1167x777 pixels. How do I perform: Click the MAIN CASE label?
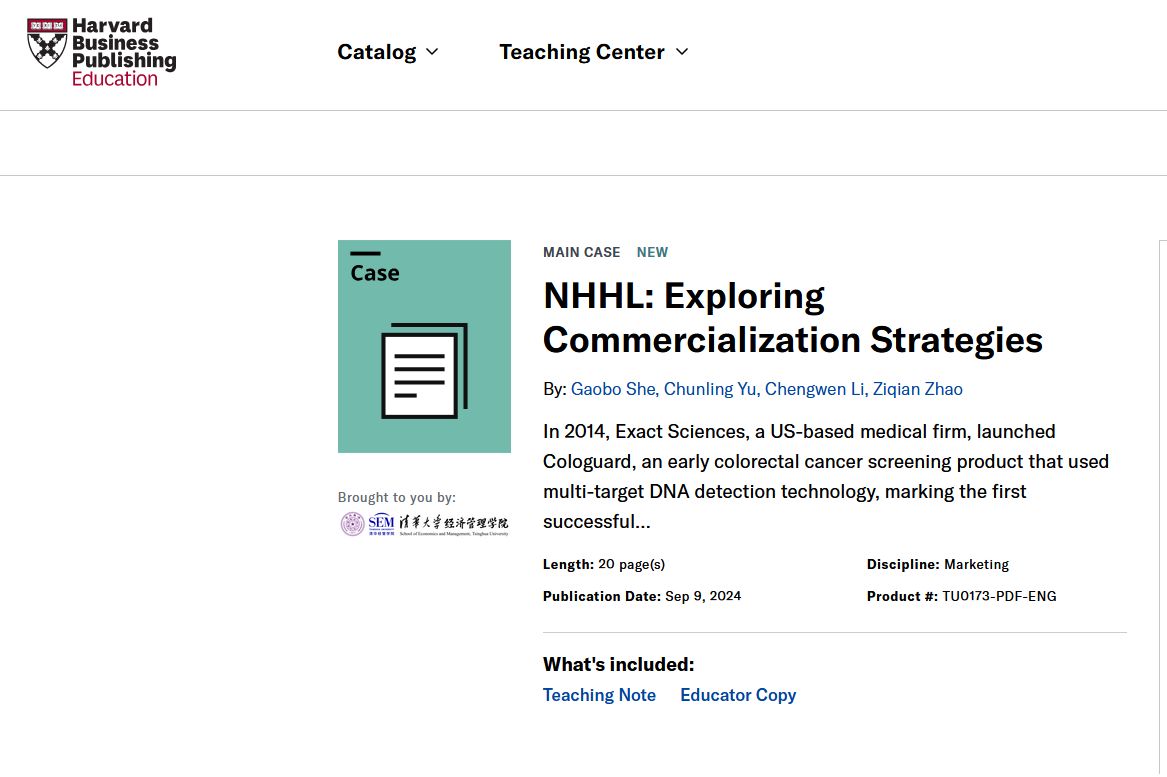(581, 252)
